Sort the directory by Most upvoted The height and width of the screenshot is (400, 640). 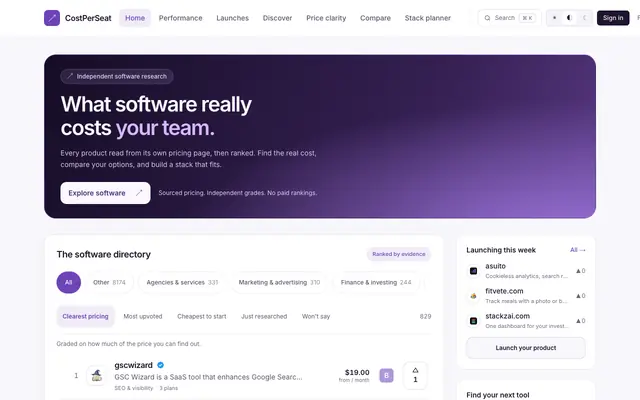[x=143, y=316]
